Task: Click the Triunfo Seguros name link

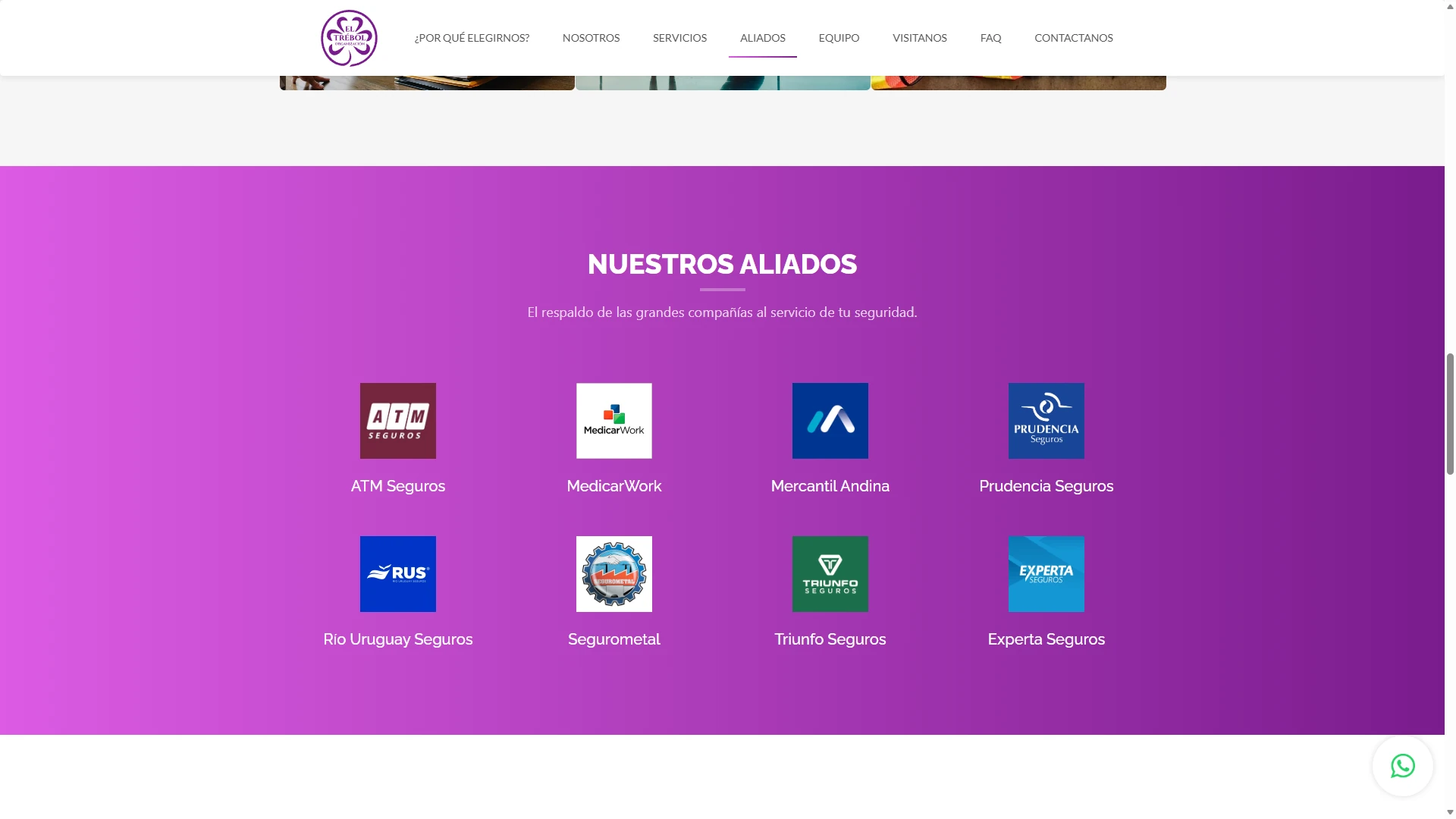Action: point(830,639)
